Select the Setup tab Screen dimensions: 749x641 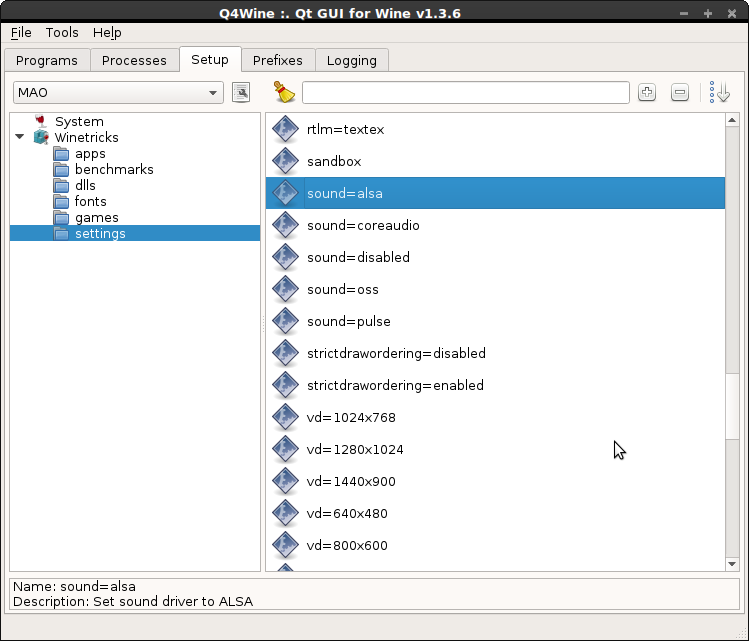click(x=210, y=59)
